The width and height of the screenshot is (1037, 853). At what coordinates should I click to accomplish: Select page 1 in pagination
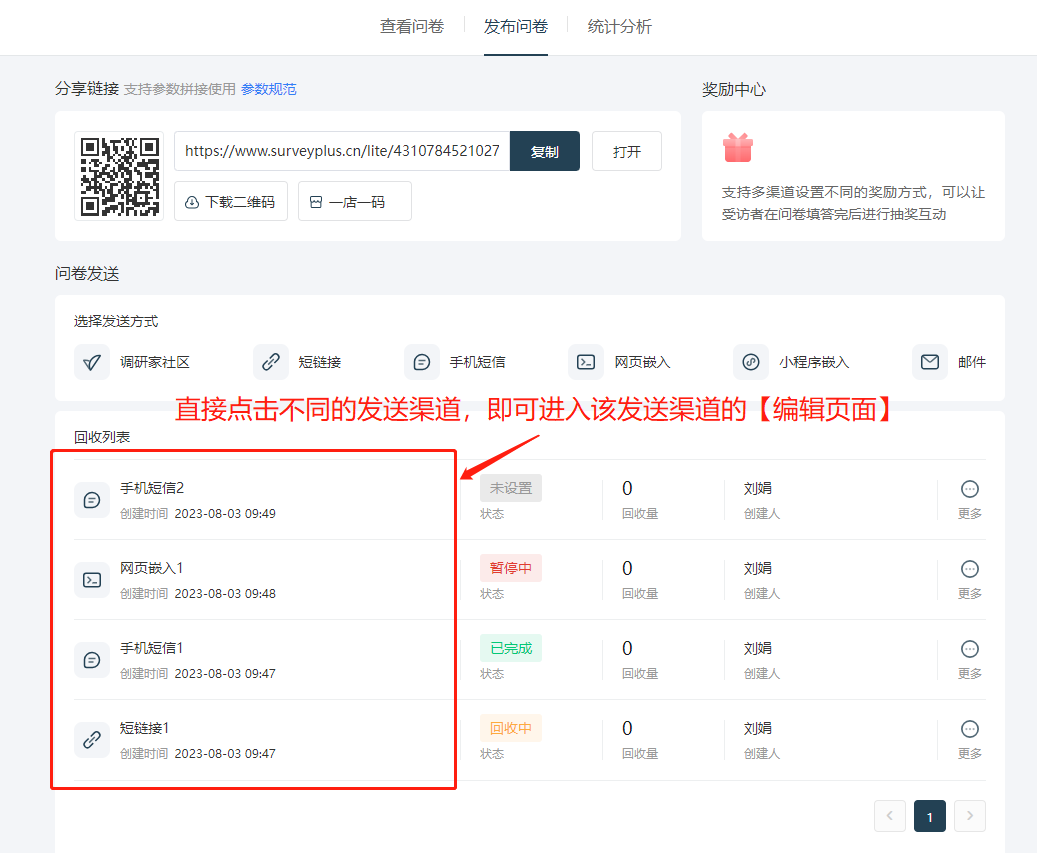point(930,816)
